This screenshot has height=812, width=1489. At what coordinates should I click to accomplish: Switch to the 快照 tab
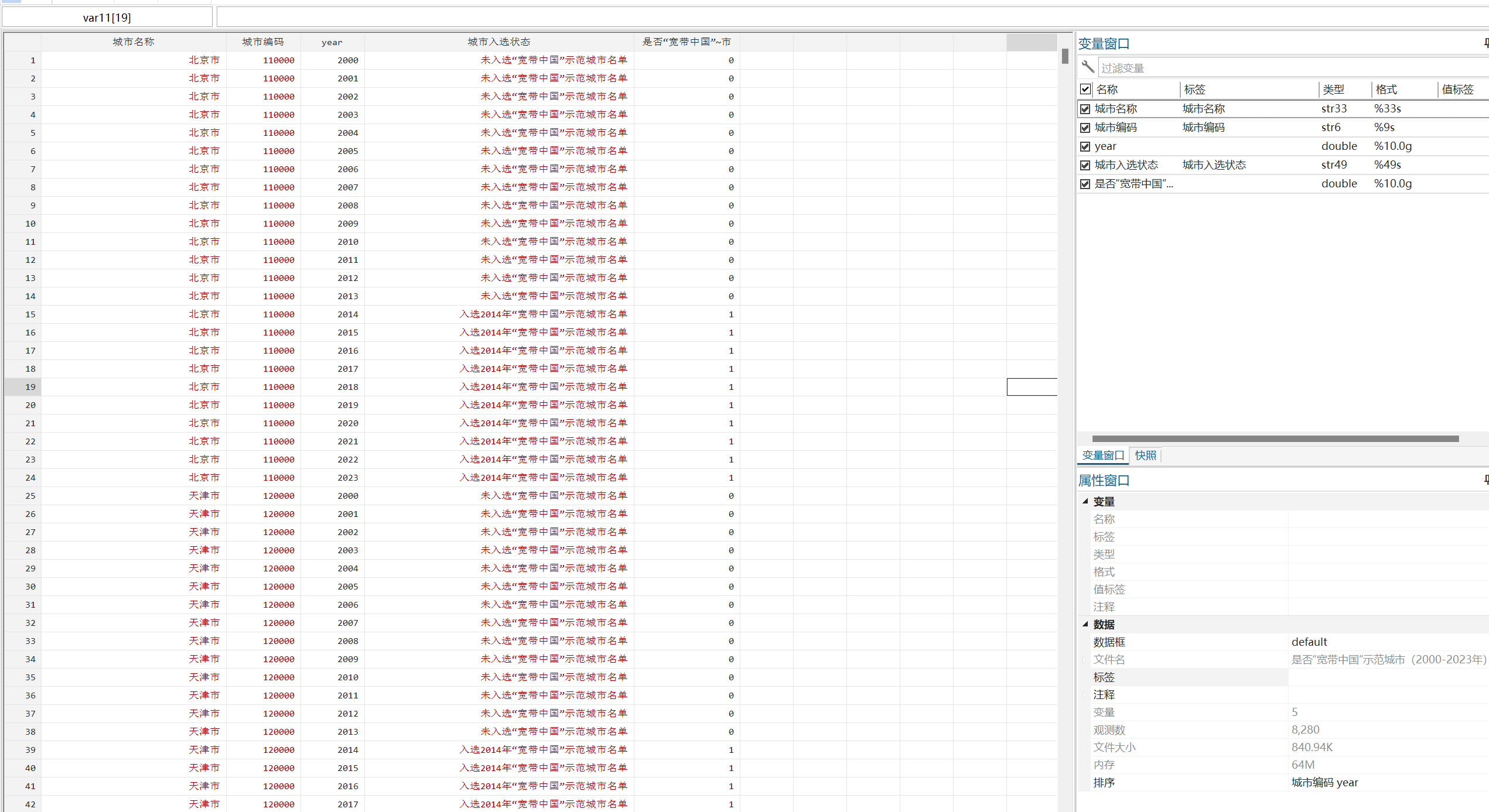[x=1145, y=455]
